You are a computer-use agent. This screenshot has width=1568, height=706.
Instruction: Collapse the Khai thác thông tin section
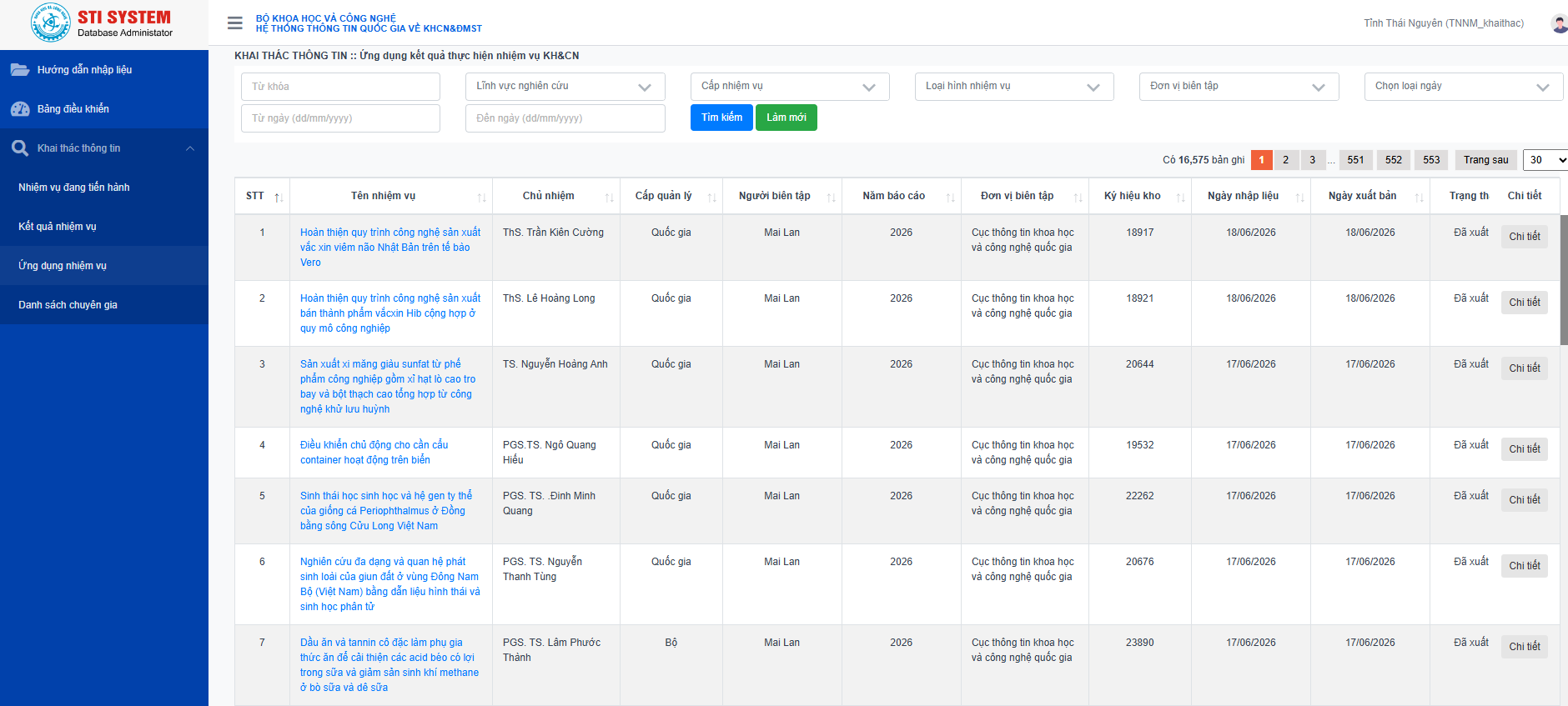pos(190,148)
